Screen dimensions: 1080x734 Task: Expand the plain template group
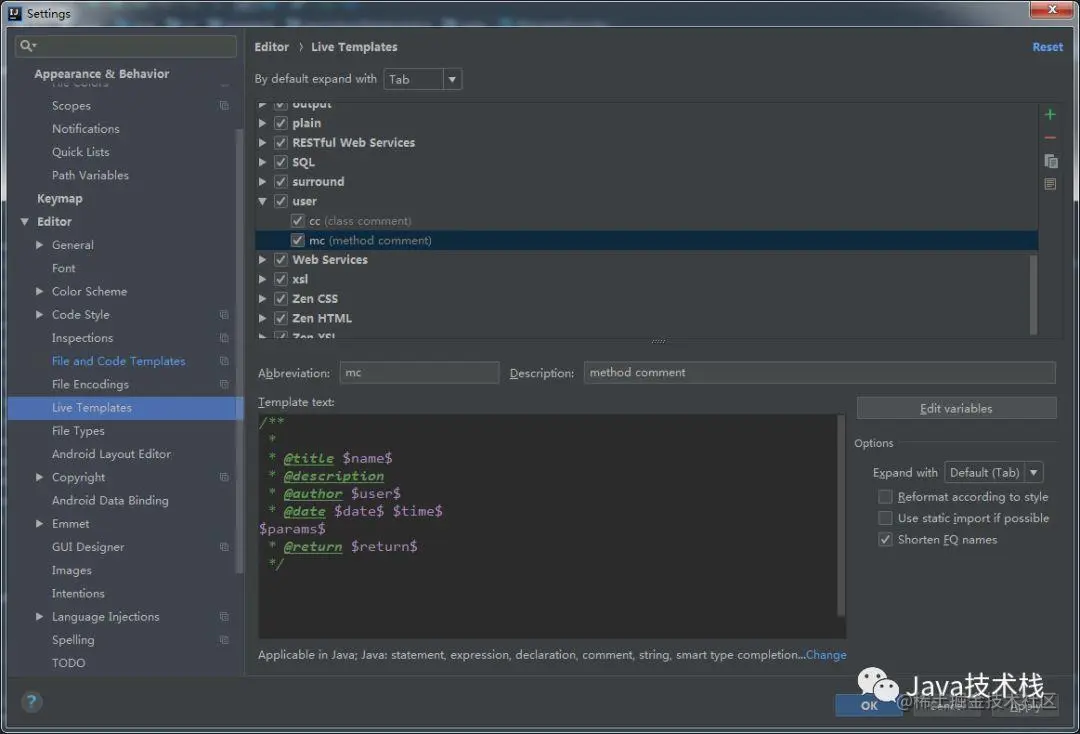(262, 123)
